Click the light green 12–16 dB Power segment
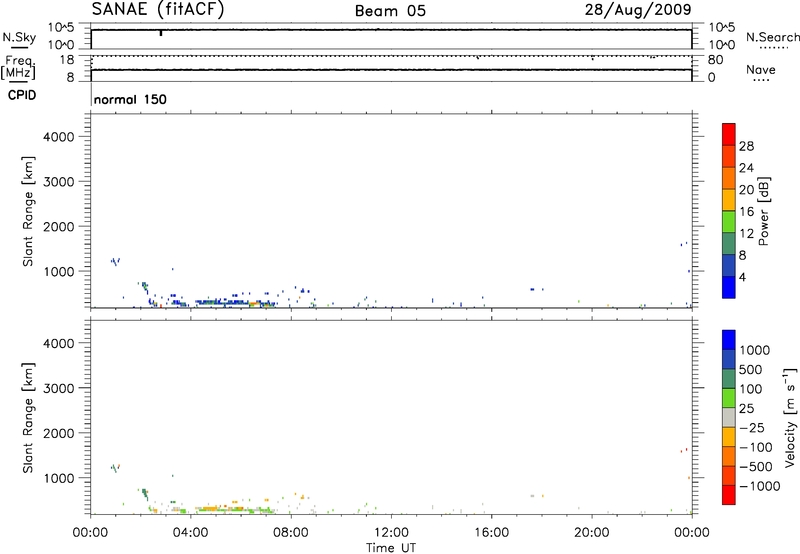Image resolution: width=800 pixels, height=554 pixels. 729,221
